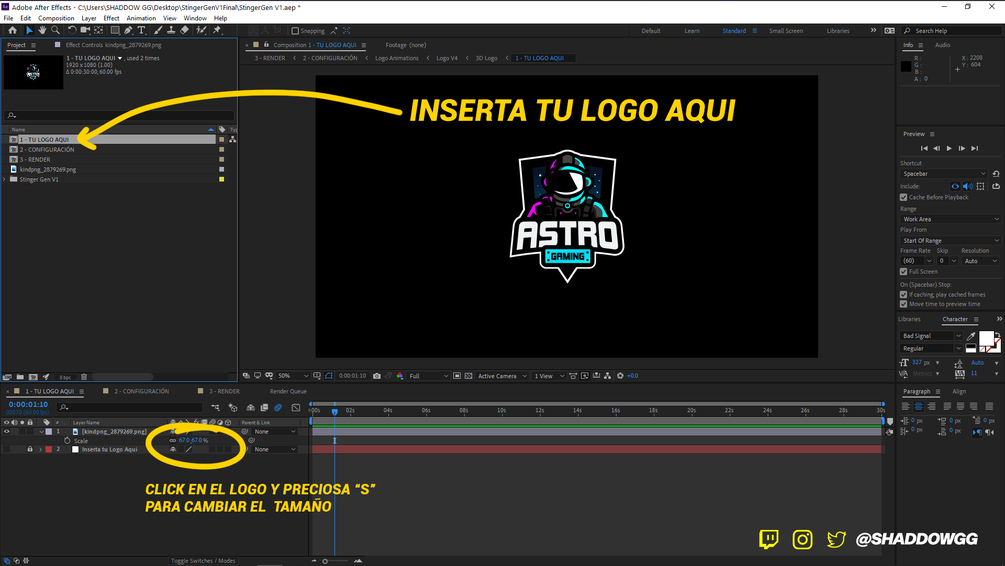Open the Bad Signal font dropdown
Screen dimensions: 1005x566
[x=931, y=336]
